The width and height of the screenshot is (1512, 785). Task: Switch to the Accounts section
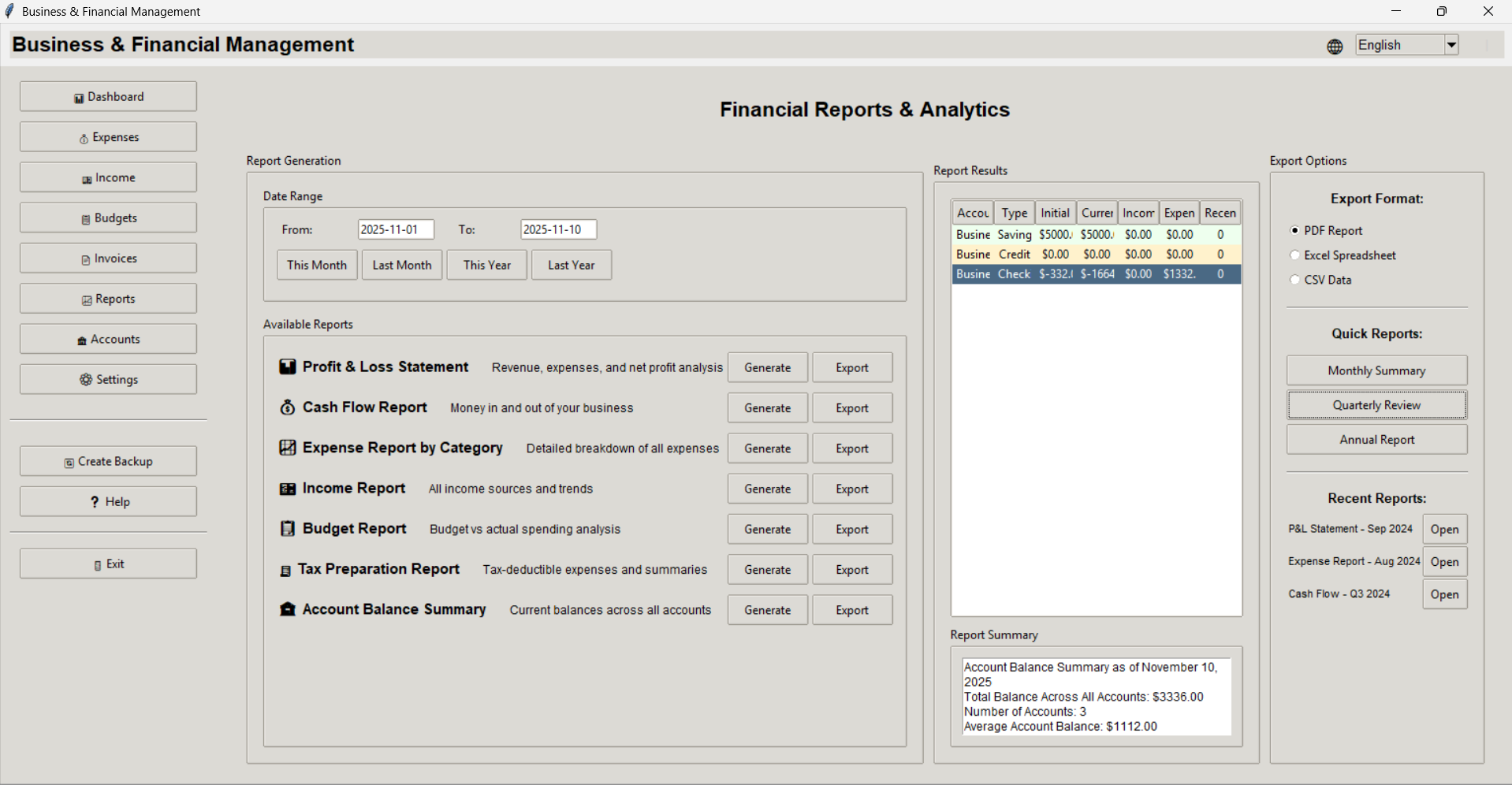[x=108, y=339]
